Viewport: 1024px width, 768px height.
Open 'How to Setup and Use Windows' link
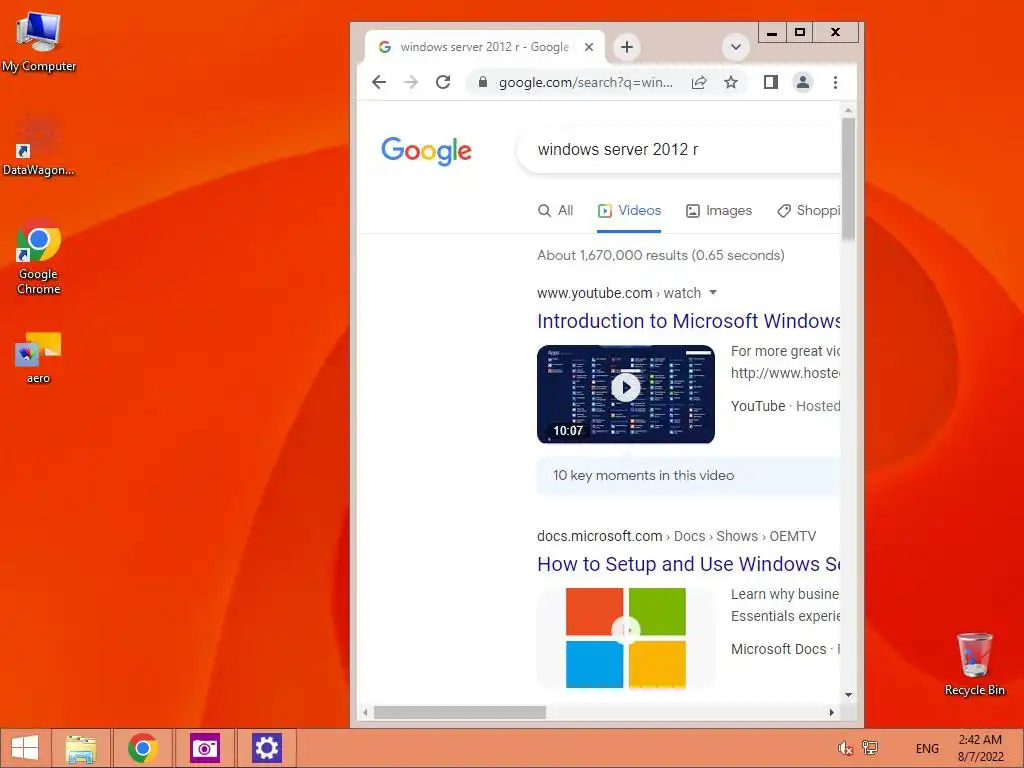pos(688,564)
